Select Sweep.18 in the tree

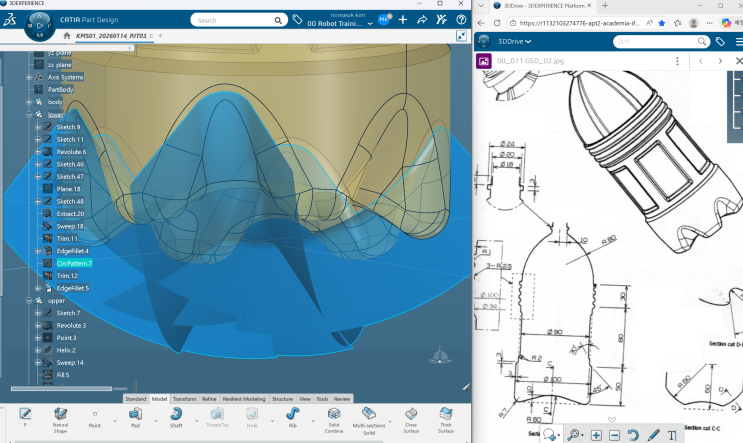(70, 226)
